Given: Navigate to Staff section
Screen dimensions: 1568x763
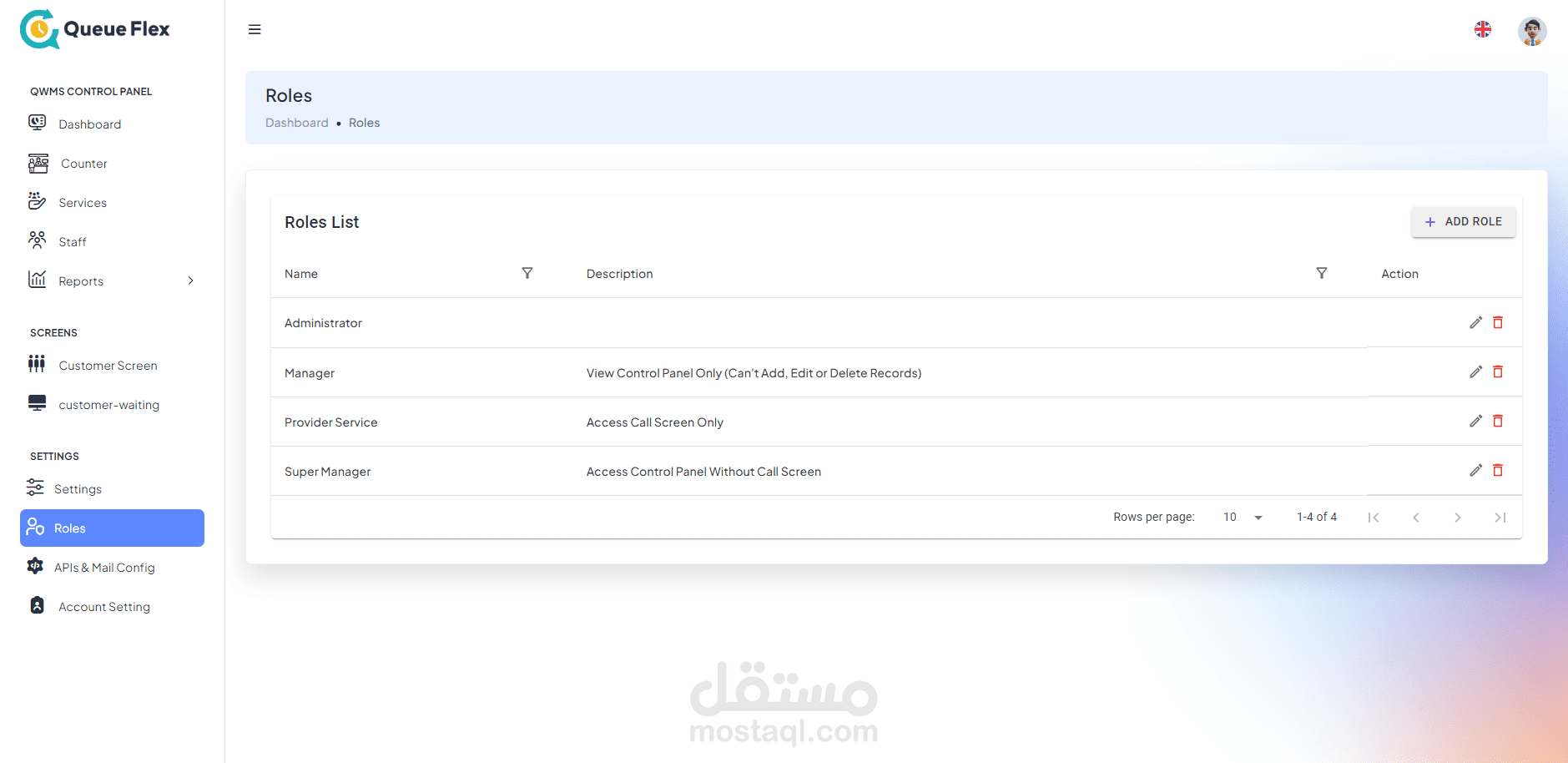Looking at the screenshot, I should pyautogui.click(x=73, y=242).
